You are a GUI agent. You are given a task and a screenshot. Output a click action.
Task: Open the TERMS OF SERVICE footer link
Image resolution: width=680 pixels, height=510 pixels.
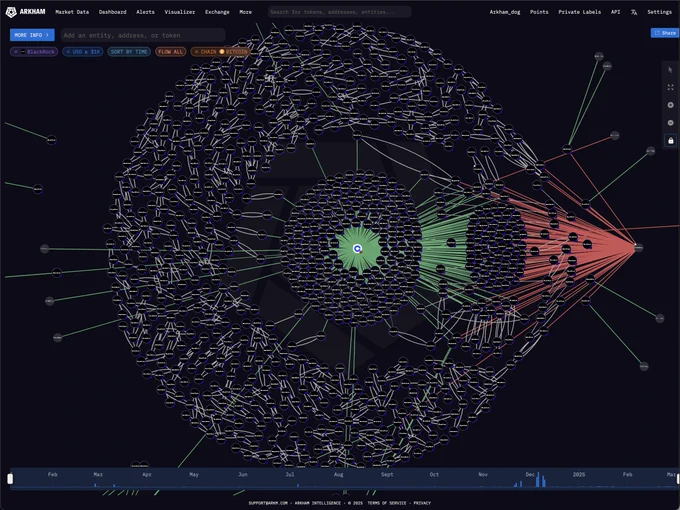[x=387, y=503]
